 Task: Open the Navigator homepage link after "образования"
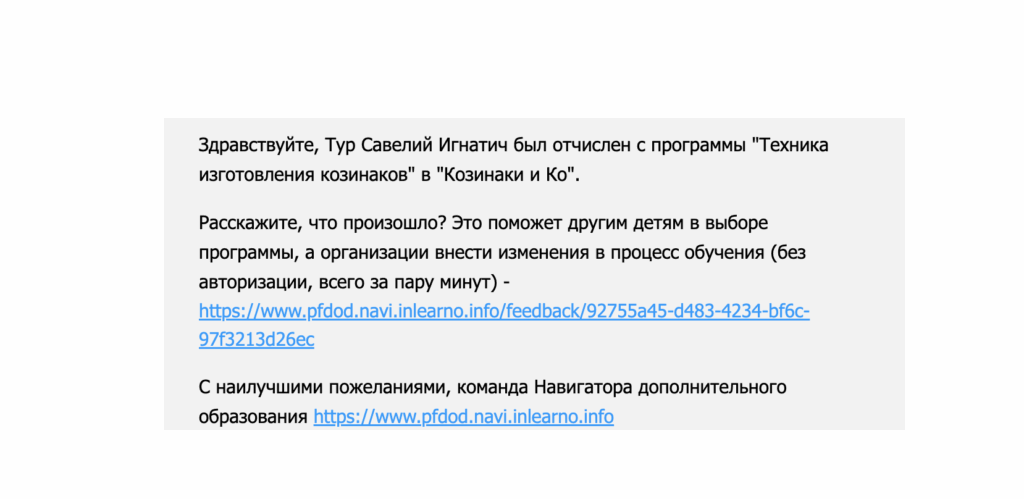464,416
